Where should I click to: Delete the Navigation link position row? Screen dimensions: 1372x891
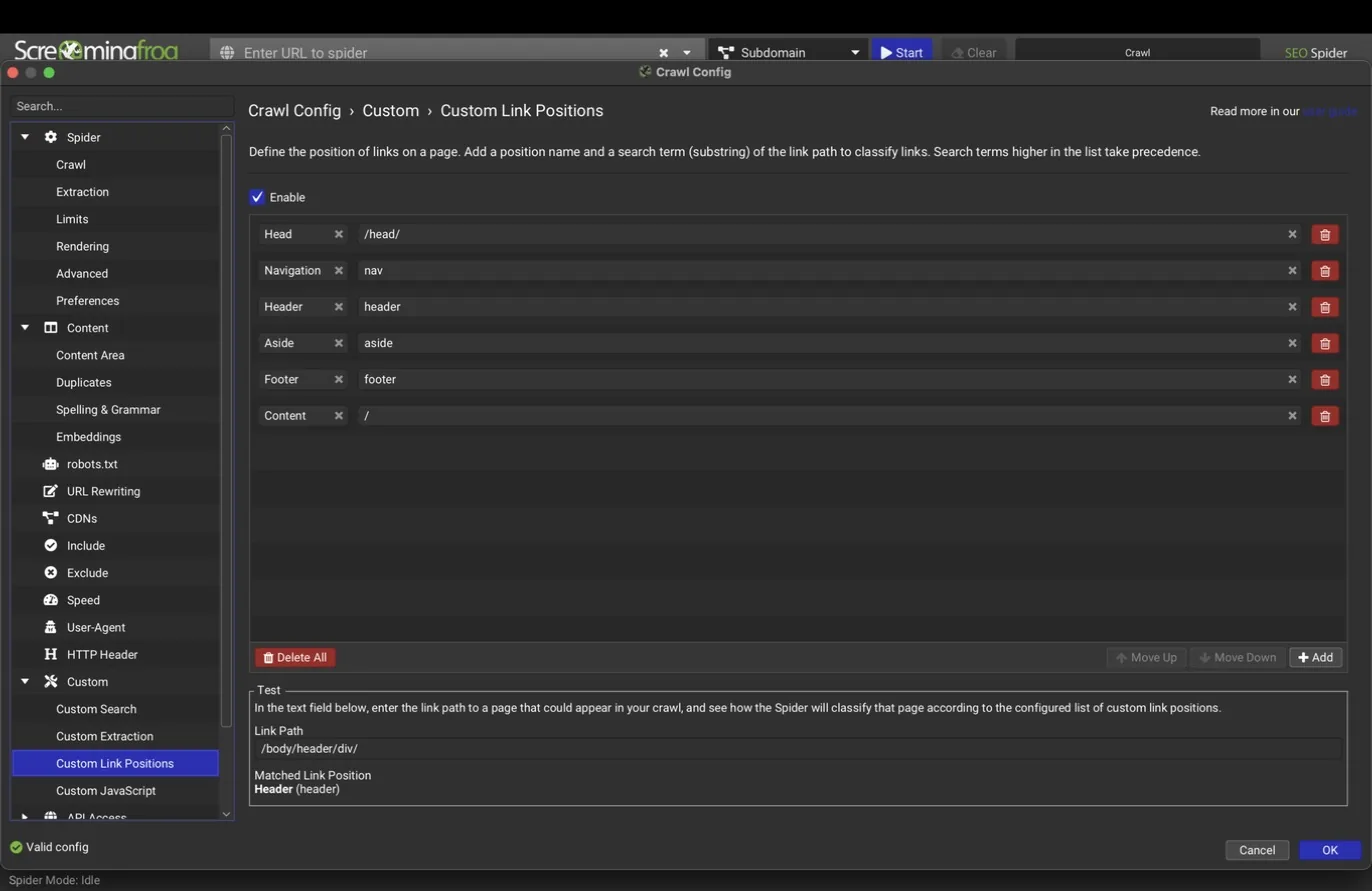tap(1324, 271)
